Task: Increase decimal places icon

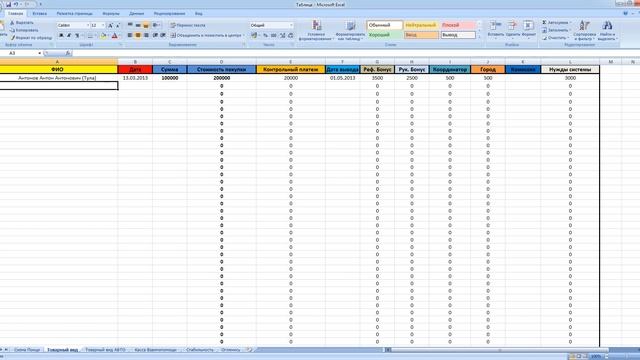Action: [x=282, y=36]
